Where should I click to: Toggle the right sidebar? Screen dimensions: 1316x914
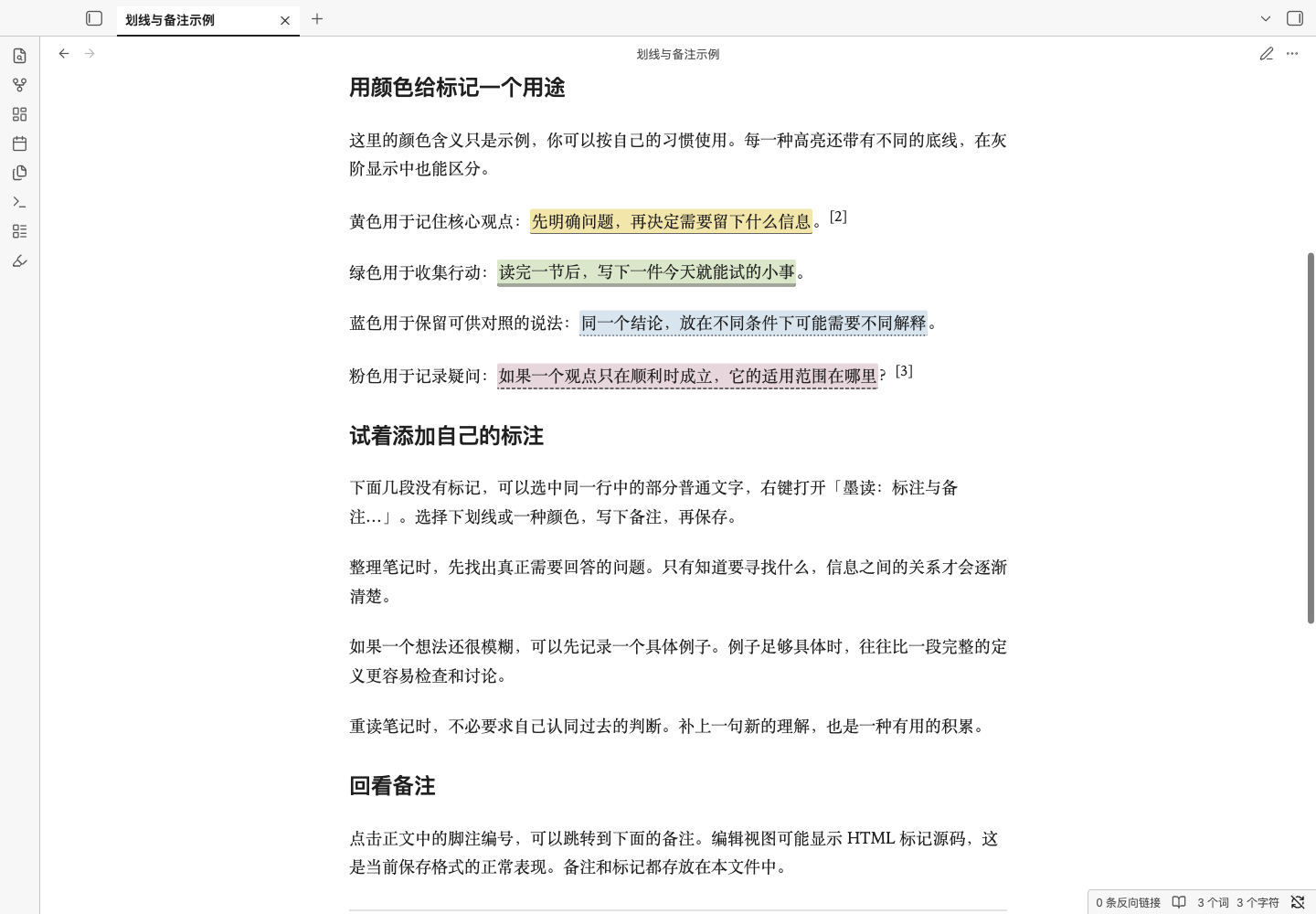click(1295, 18)
